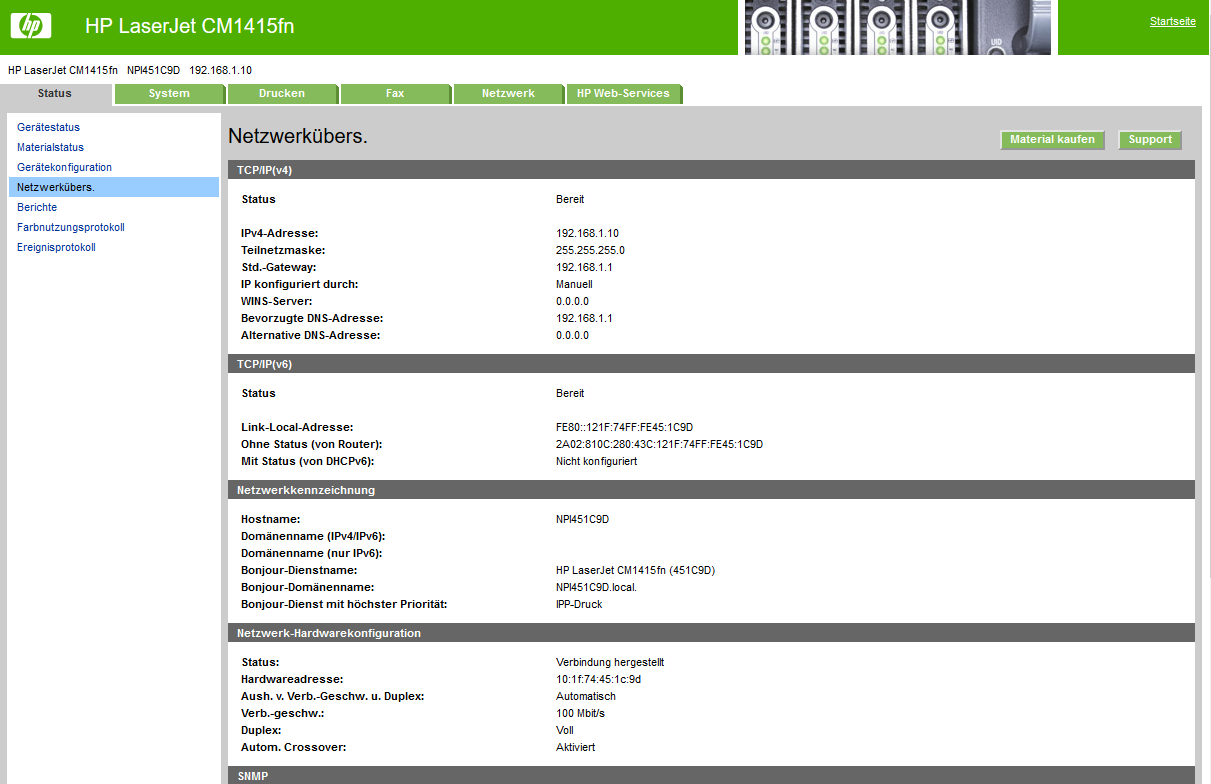This screenshot has height=784, width=1211.
Task: Click the Netzwerkkennzeichnung section header
Action: (x=711, y=490)
